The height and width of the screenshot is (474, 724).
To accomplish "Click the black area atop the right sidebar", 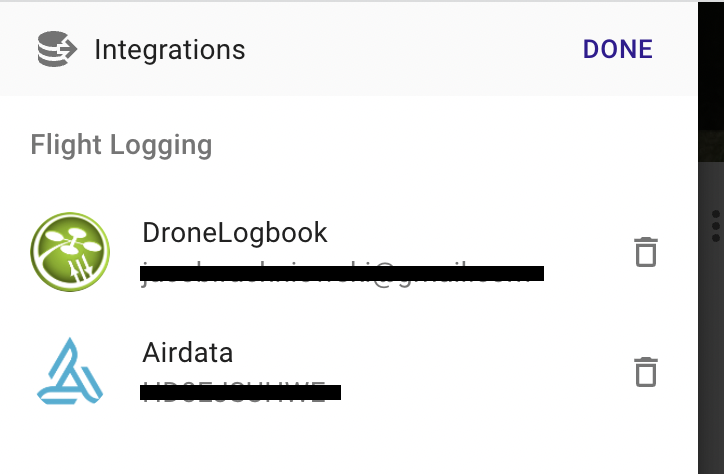I will pos(711,66).
